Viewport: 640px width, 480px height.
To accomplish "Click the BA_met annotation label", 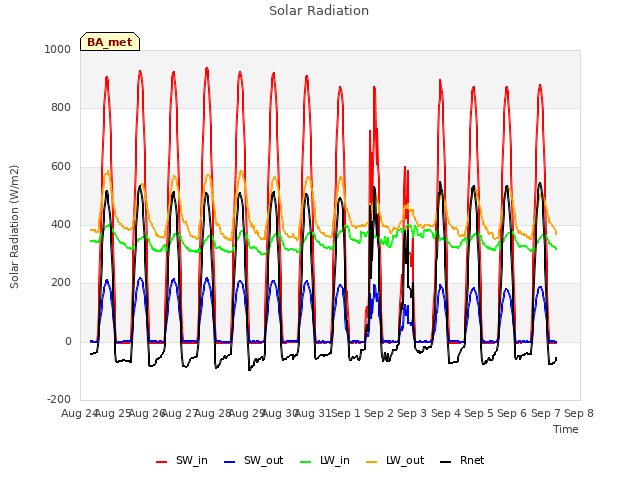I will (x=110, y=42).
